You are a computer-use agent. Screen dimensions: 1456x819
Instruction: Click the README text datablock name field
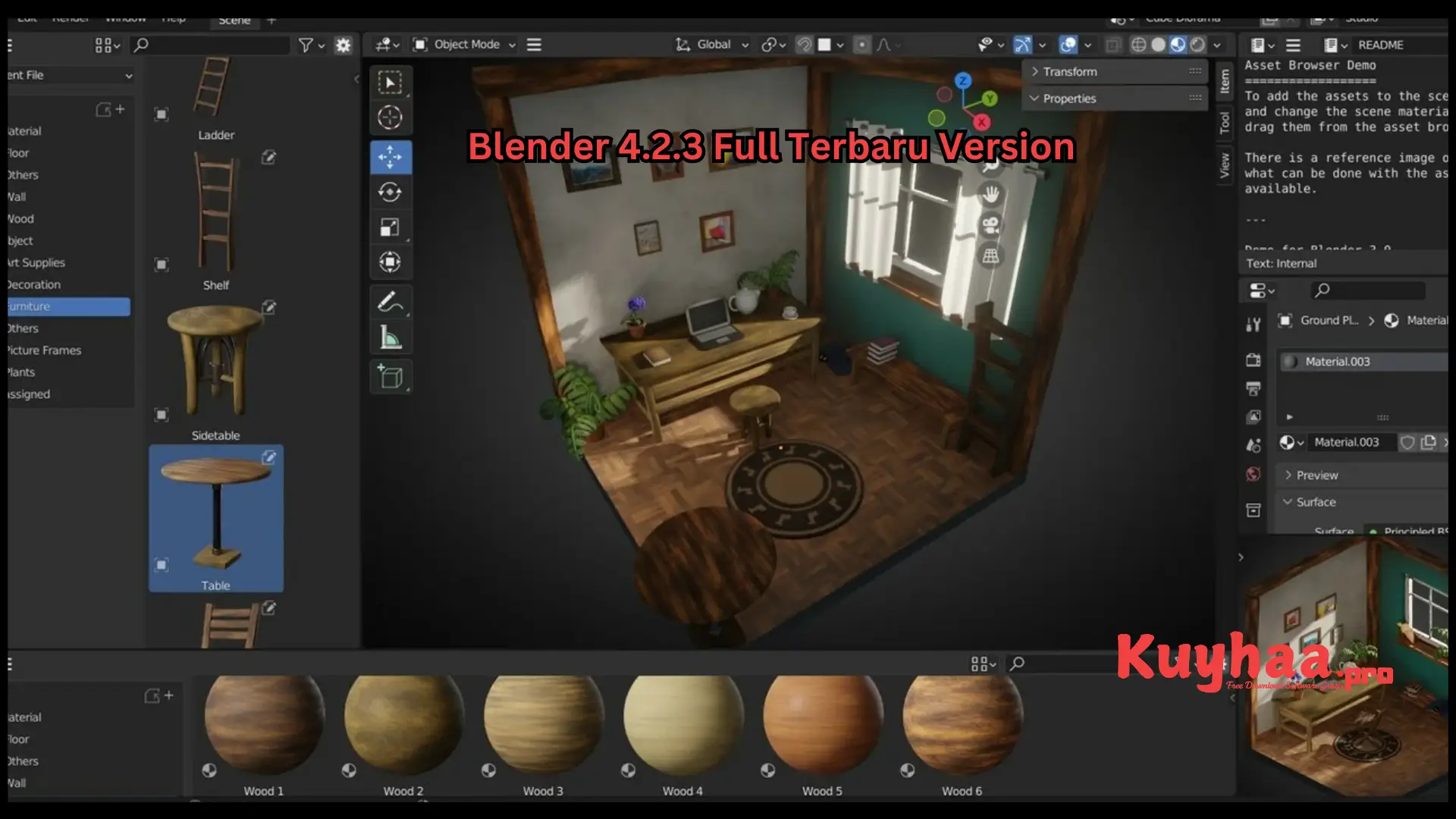(1401, 45)
